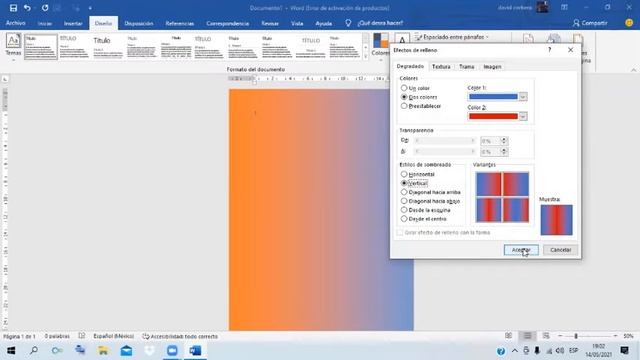Open Zoom app in the taskbar
This screenshot has width=640, height=360.
click(x=172, y=351)
